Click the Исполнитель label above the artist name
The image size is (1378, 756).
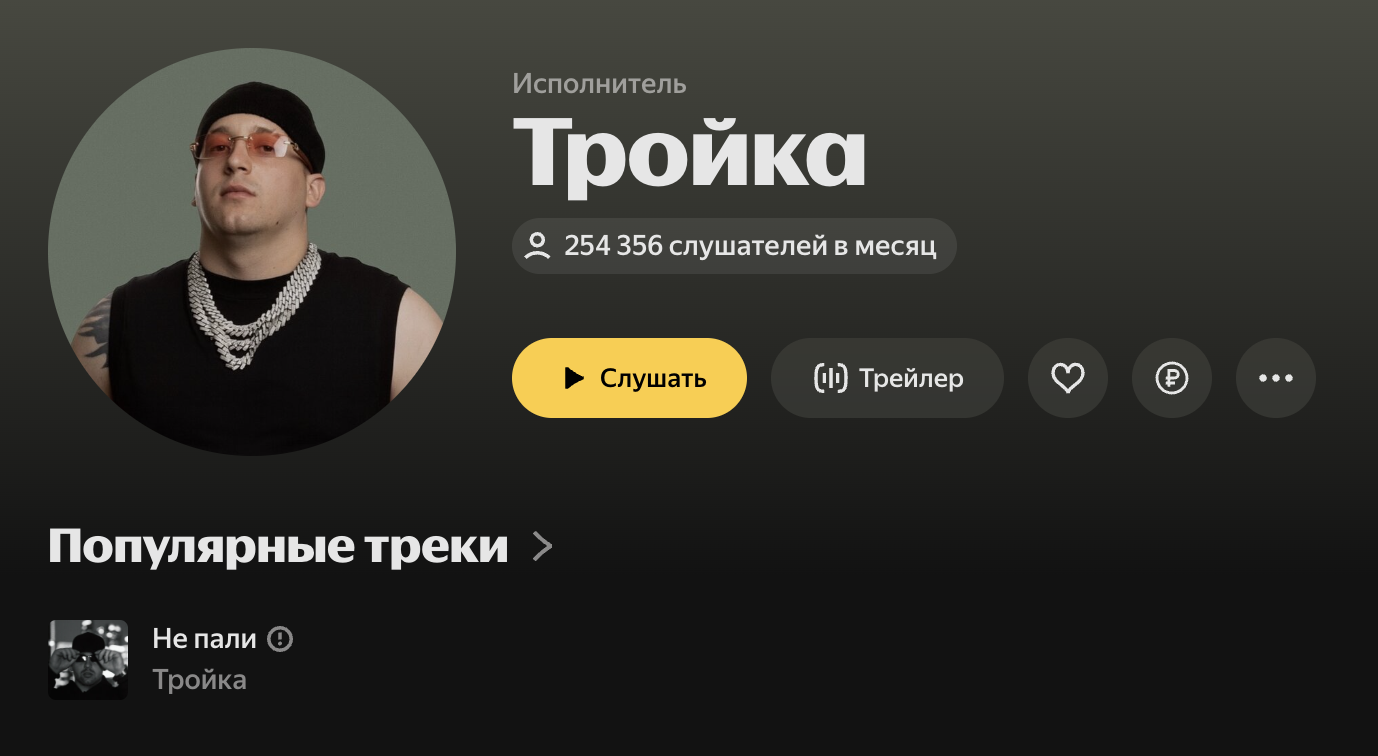point(599,84)
